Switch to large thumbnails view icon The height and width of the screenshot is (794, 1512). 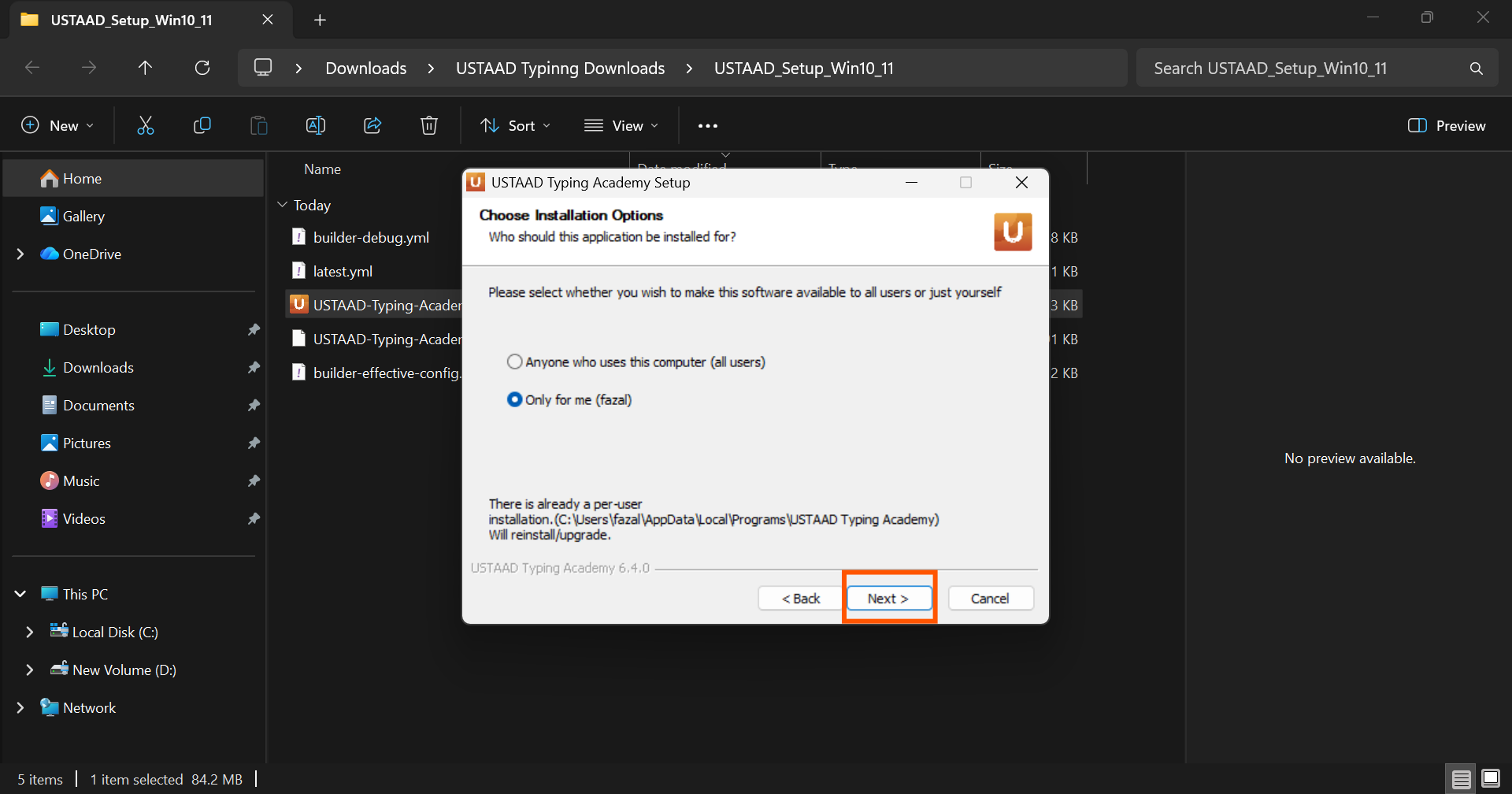click(x=1491, y=779)
